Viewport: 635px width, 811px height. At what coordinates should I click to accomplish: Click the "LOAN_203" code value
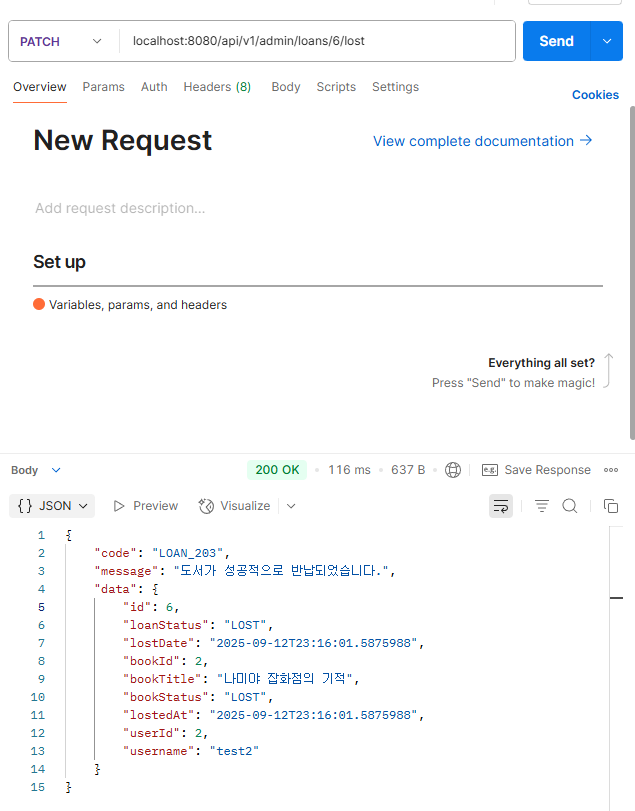pos(187,553)
